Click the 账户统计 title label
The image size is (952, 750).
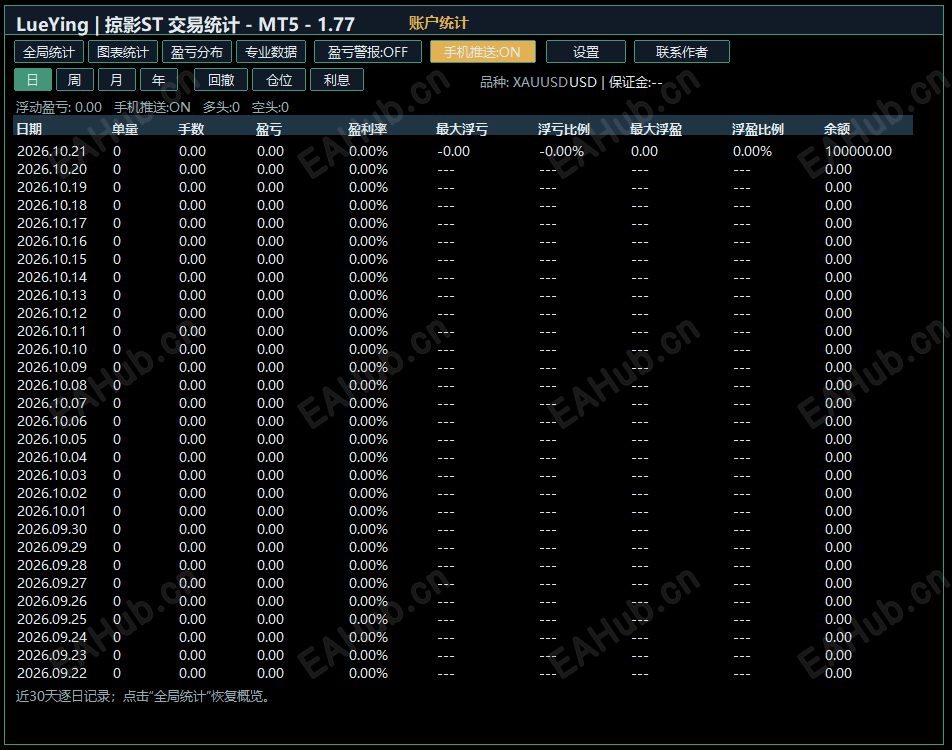pos(438,23)
